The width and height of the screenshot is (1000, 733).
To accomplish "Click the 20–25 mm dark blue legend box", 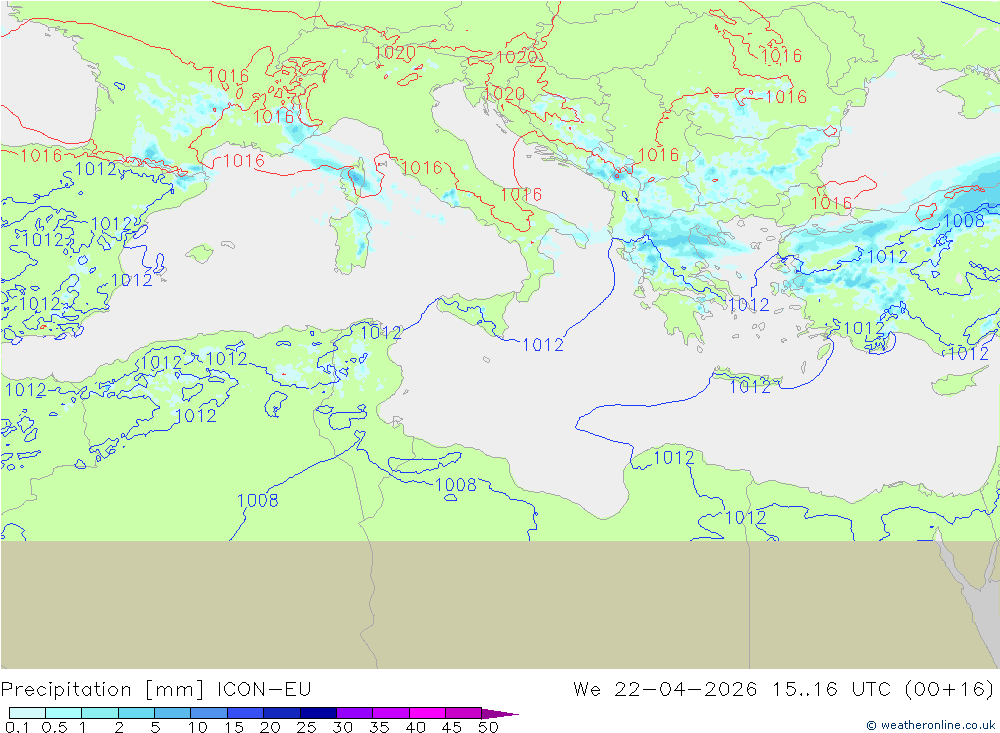I will tap(282, 713).
